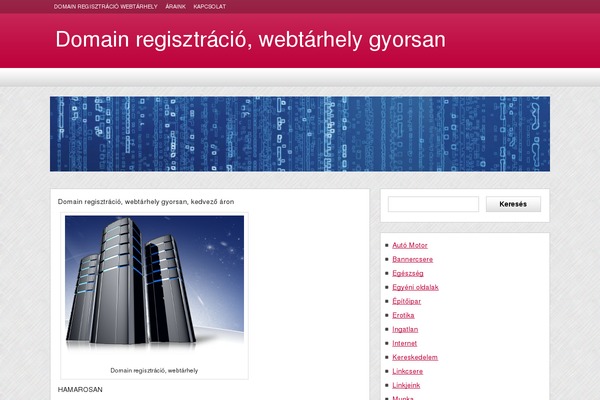Screen dimensions: 600x400
Task: Click the Keresés search button
Action: 513,204
